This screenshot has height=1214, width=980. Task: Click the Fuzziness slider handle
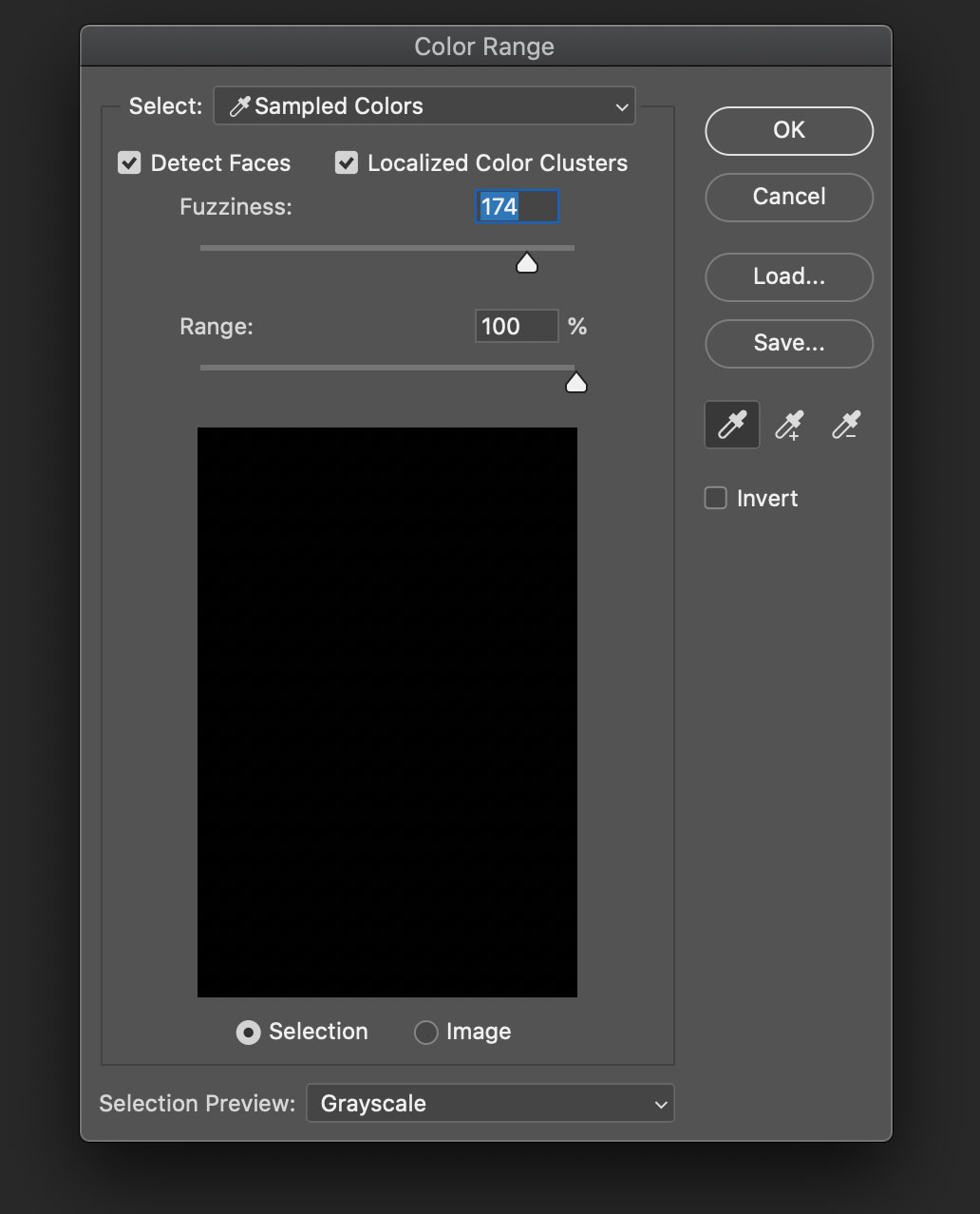pyautogui.click(x=527, y=262)
